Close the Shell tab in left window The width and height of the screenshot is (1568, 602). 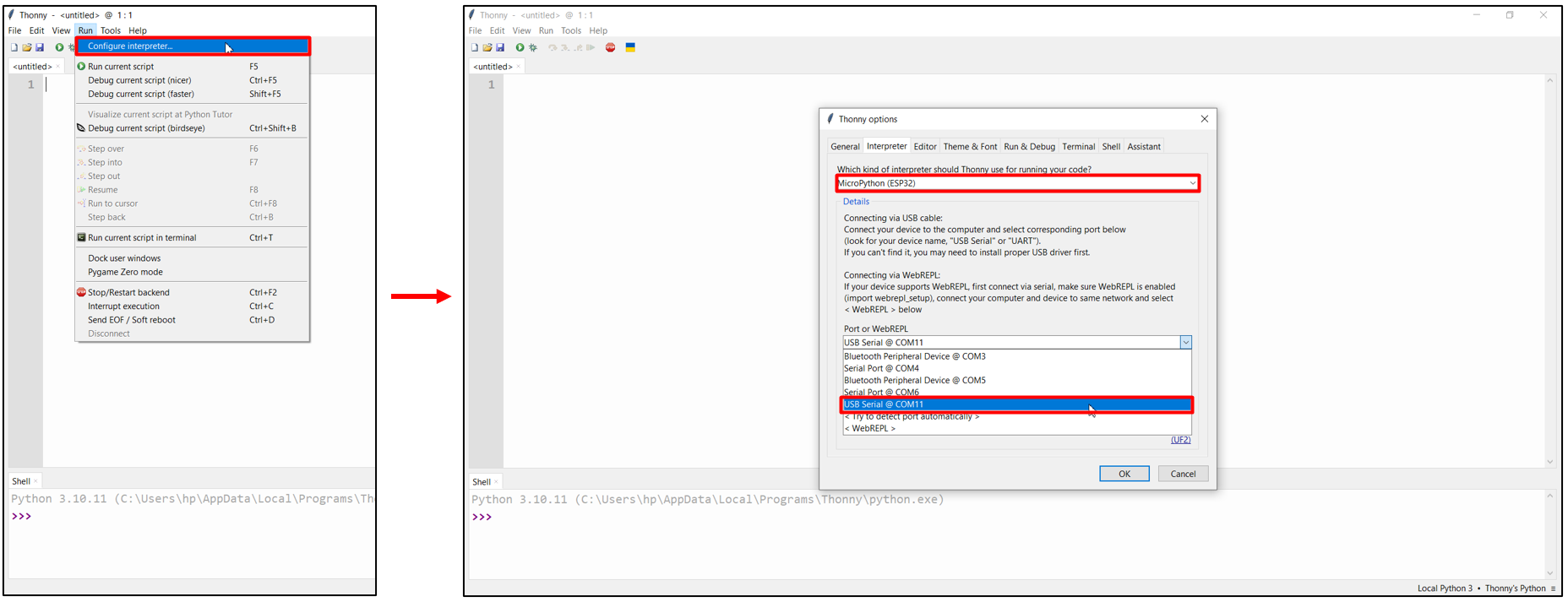click(x=35, y=481)
